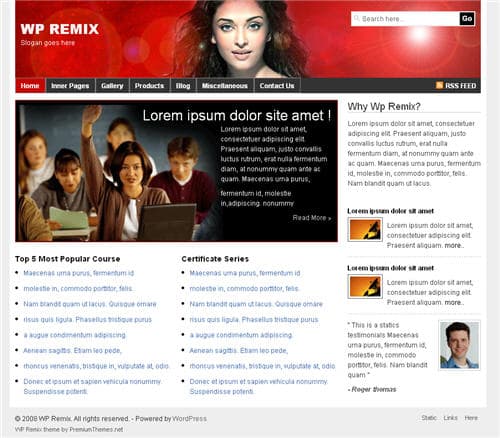Image resolution: width=500 pixels, height=438 pixels.
Task: Click the first 'Lorem ipsum dolor sit amet' sidebar heading
Action: (x=390, y=211)
